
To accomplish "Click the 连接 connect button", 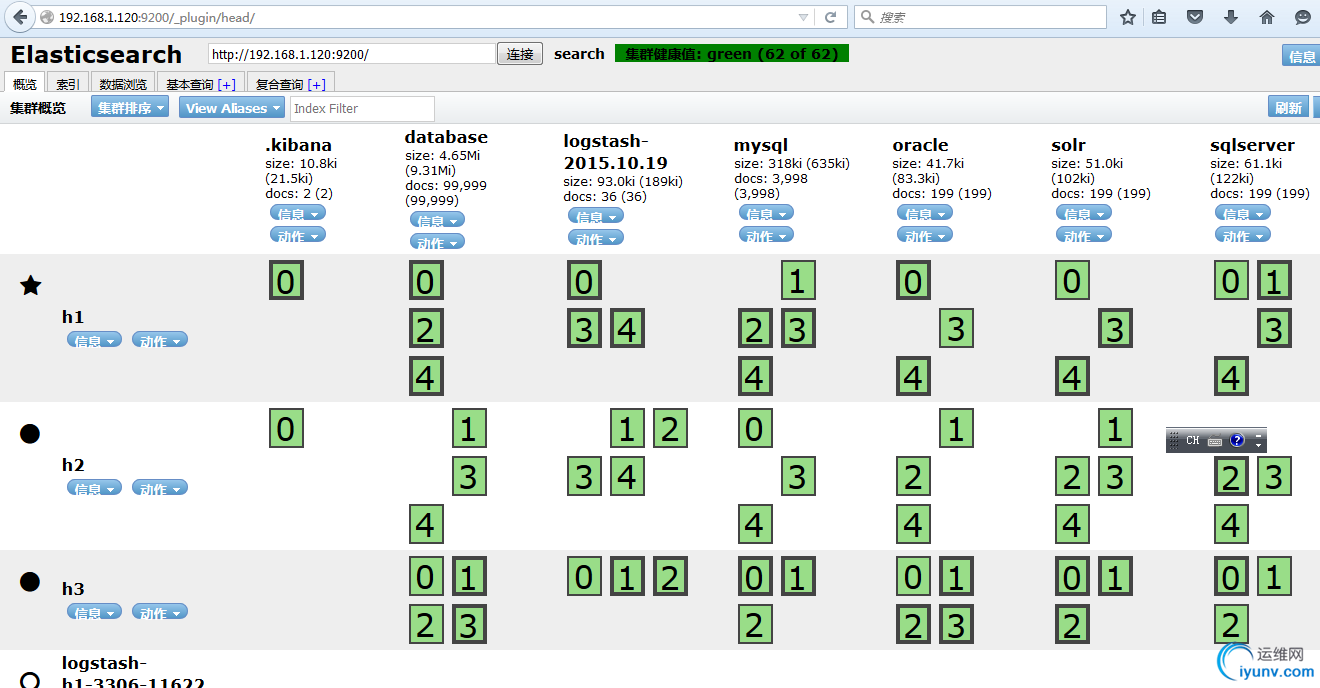I will point(520,54).
